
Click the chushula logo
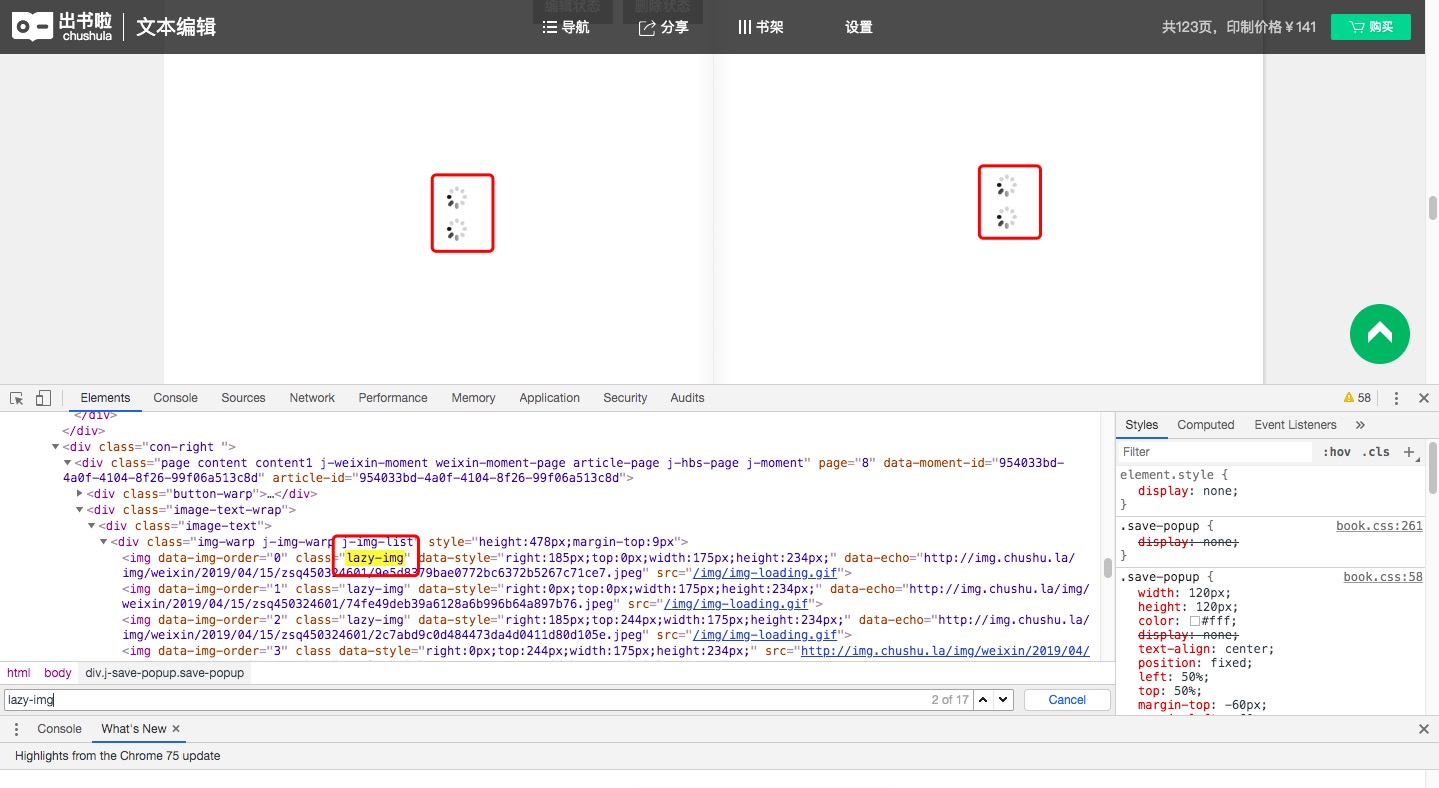tap(62, 27)
